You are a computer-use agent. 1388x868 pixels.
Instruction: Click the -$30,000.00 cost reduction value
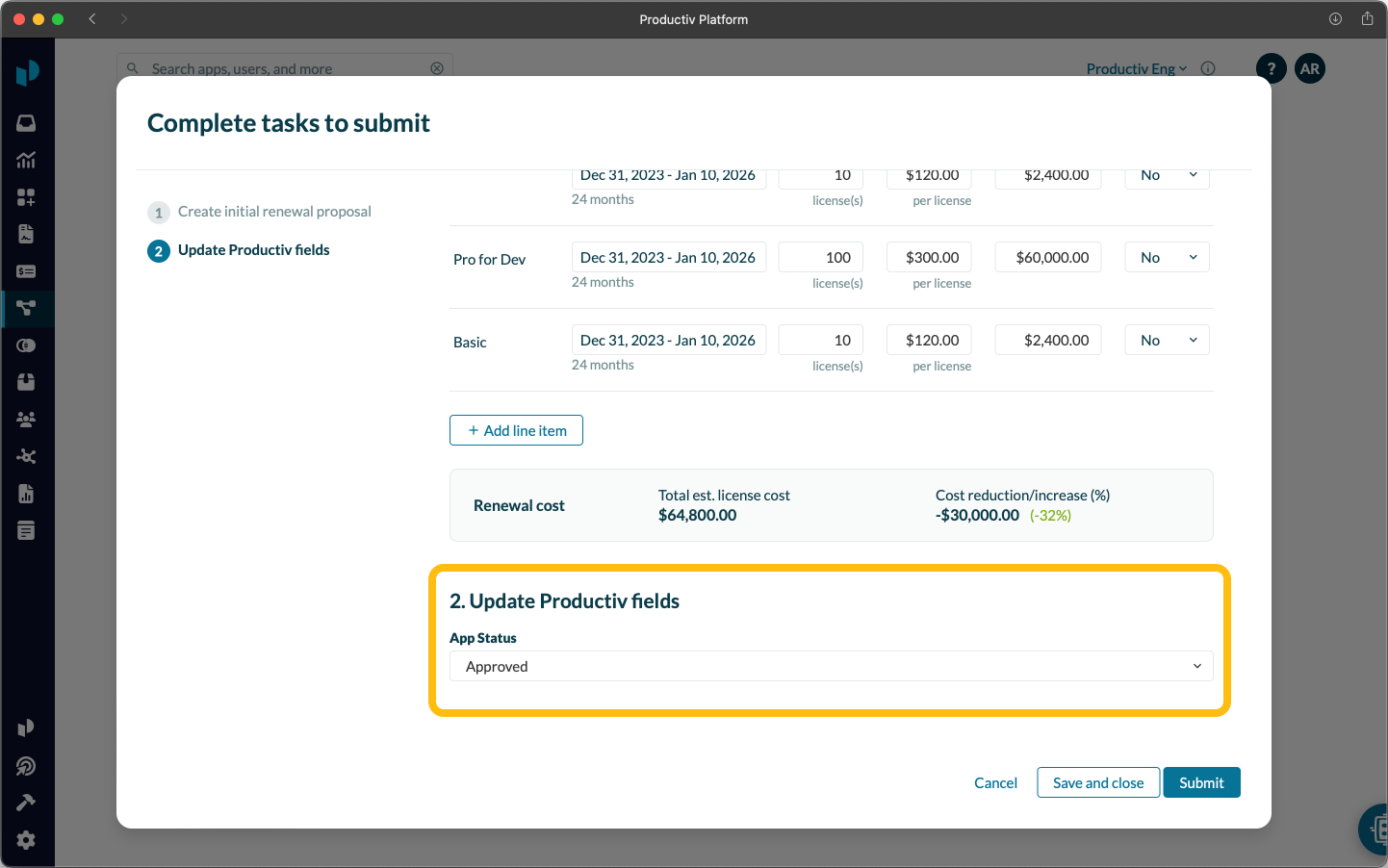pyautogui.click(x=977, y=515)
